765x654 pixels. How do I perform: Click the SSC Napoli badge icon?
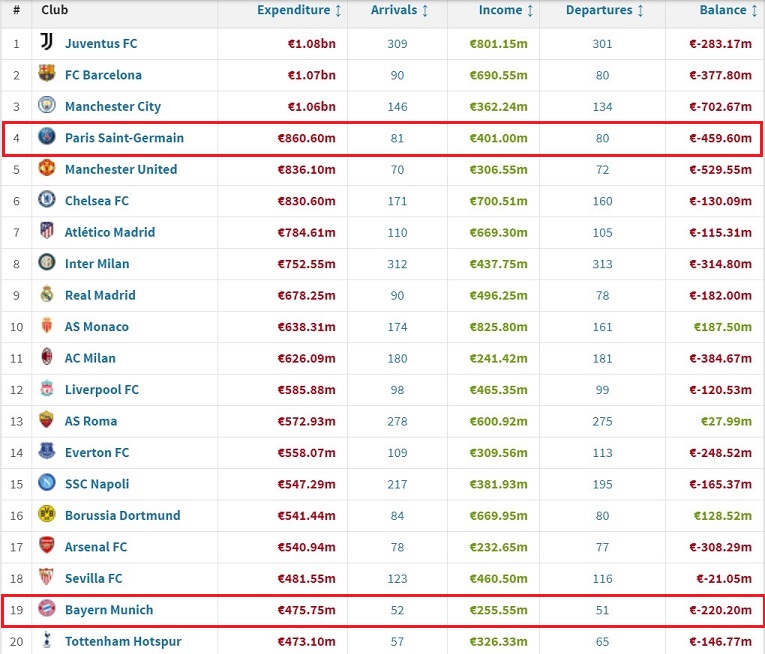click(x=47, y=482)
